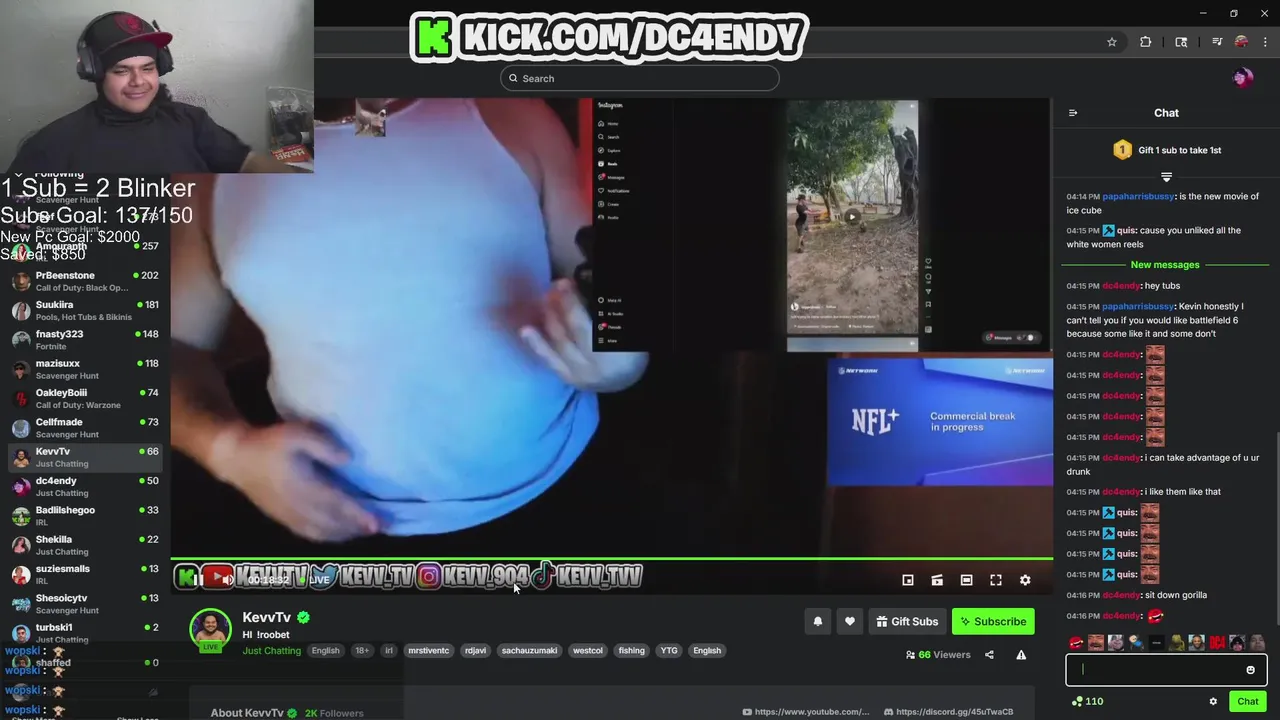The height and width of the screenshot is (720, 1280).
Task: Select the irl tag
Action: (x=389, y=651)
